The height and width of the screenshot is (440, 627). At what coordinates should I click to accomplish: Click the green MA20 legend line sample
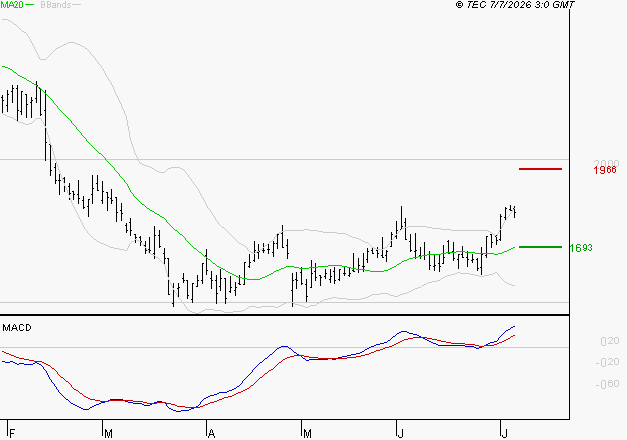click(29, 5)
